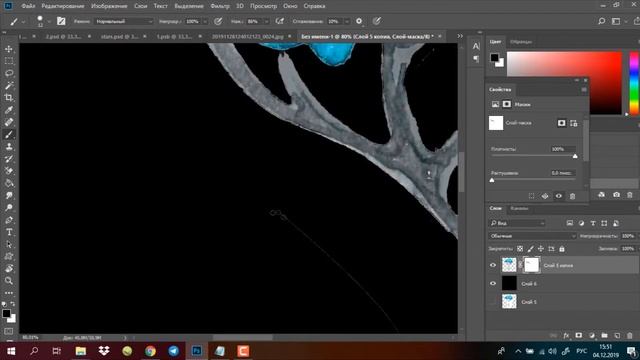Toggle lock image pixels brush icon

[531, 249]
